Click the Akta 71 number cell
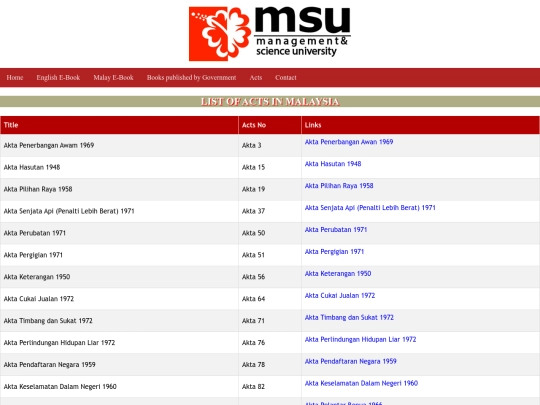Viewport: 540px width, 405px height. [x=270, y=321]
